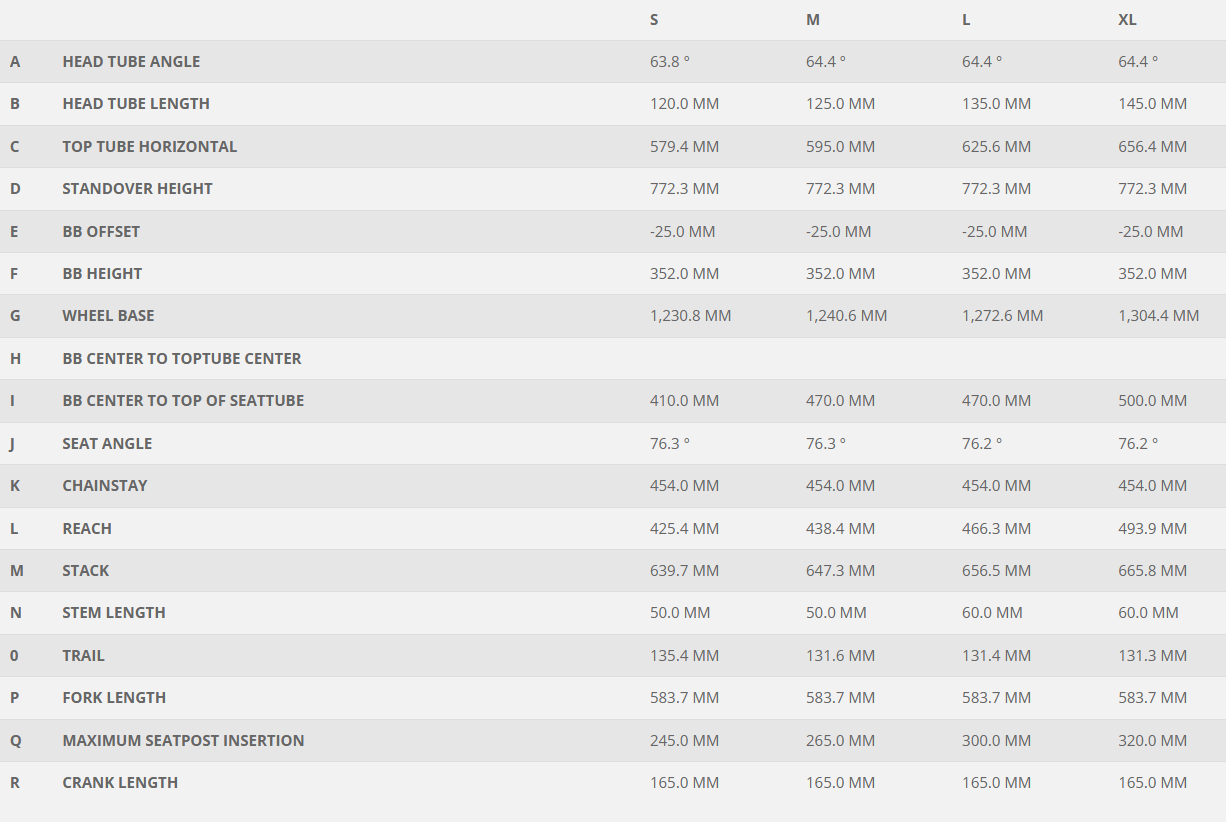Select the BB CENTER TO TOPTUBE CENTER label
Viewport: 1226px width, 822px height.
(x=182, y=359)
